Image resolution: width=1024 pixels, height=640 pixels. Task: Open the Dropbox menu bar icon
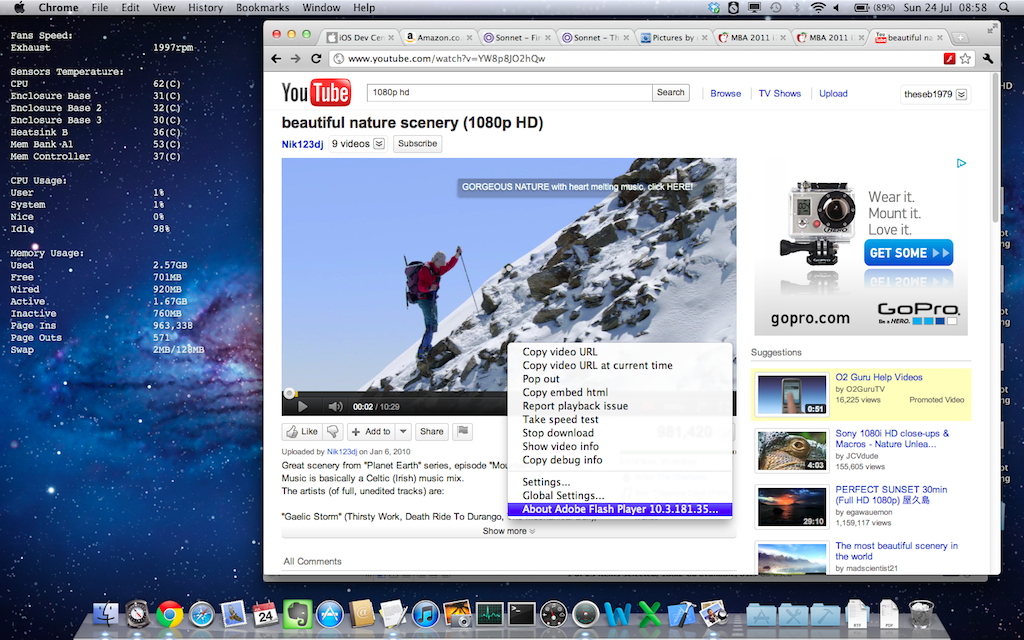point(714,8)
